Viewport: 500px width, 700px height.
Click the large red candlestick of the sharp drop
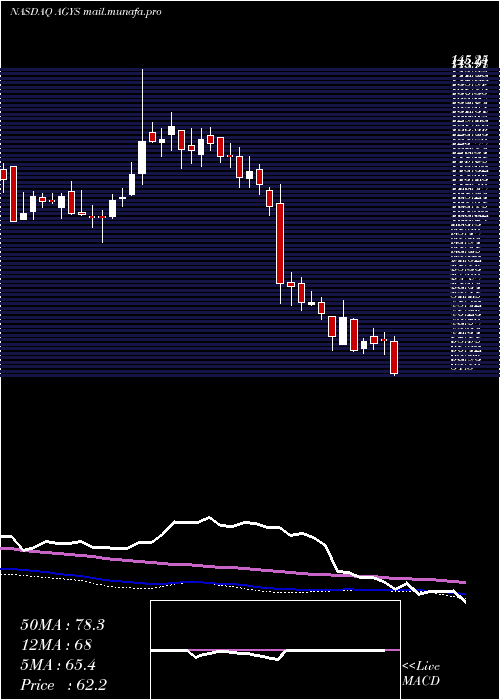click(280, 243)
